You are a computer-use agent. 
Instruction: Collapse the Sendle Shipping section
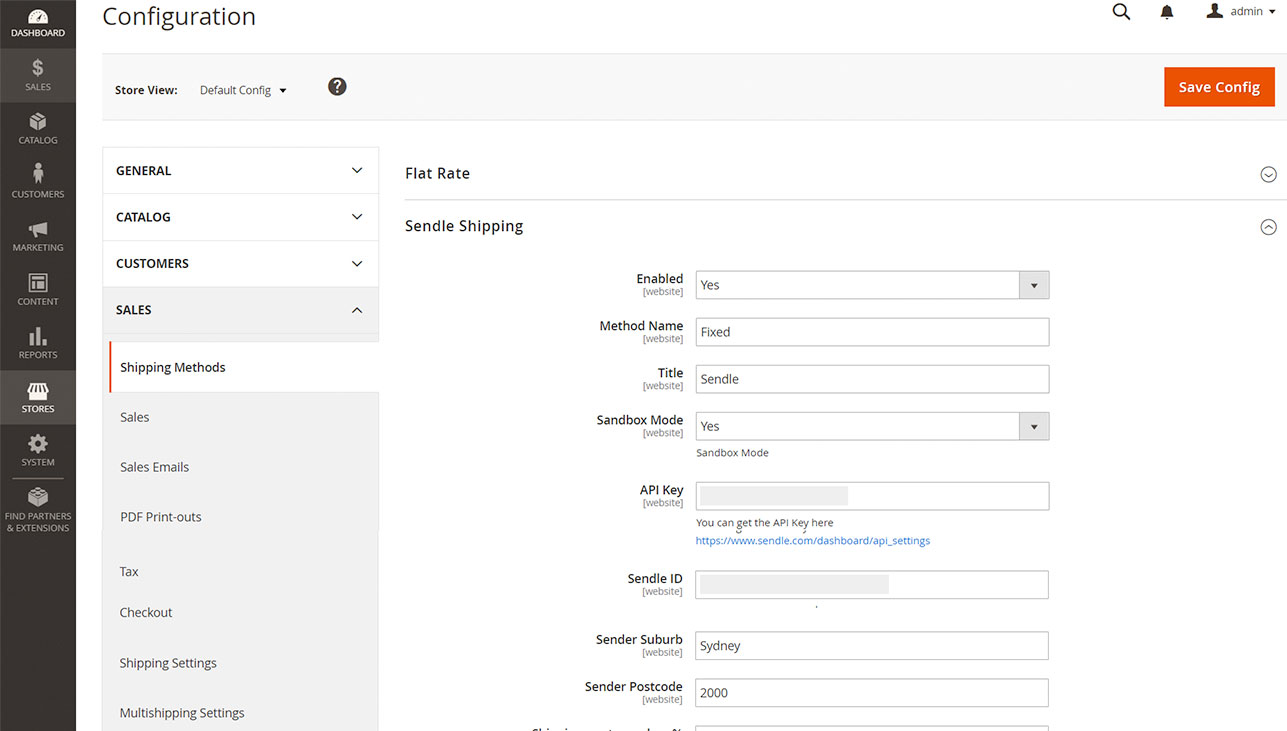(x=1268, y=227)
